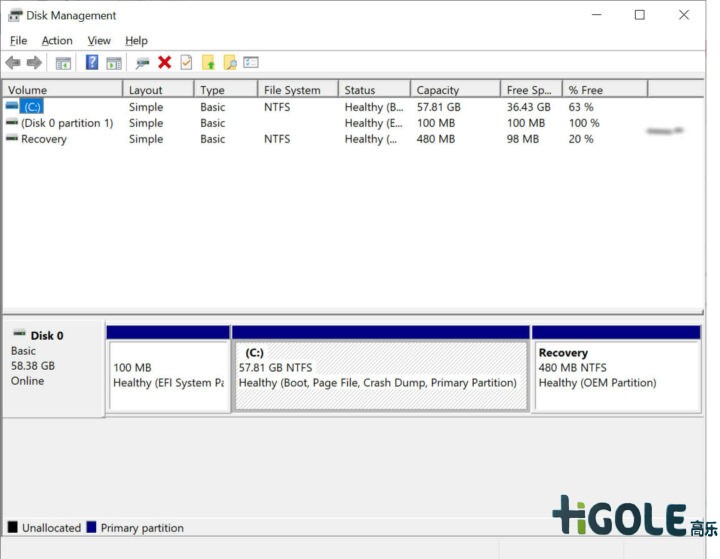Click the Status column header
Image resolution: width=720 pixels, height=559 pixels.
tap(360, 90)
